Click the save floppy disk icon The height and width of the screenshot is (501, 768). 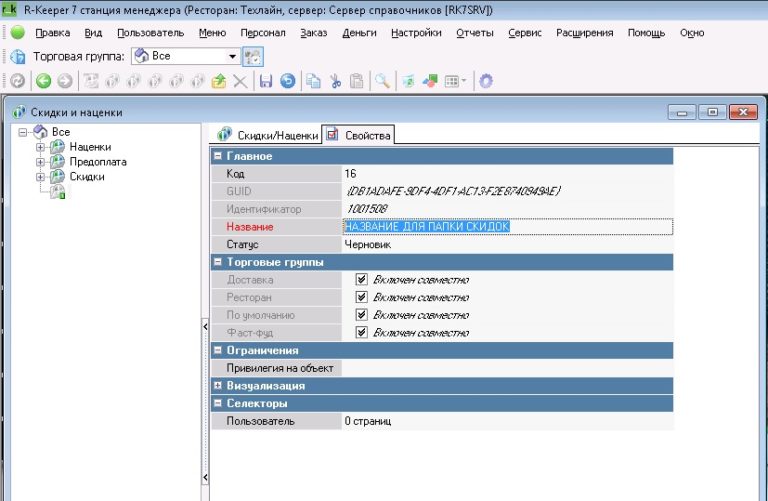coord(265,81)
